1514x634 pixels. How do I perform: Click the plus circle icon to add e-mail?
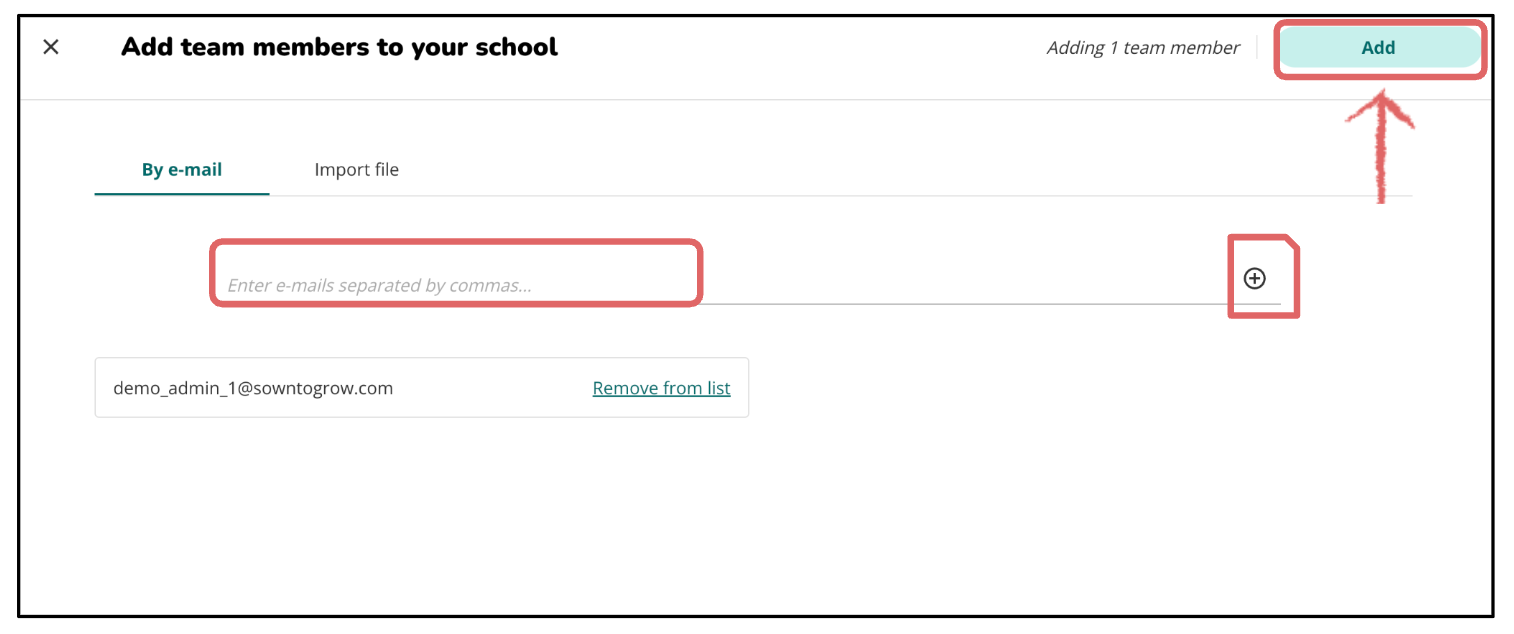1254,279
